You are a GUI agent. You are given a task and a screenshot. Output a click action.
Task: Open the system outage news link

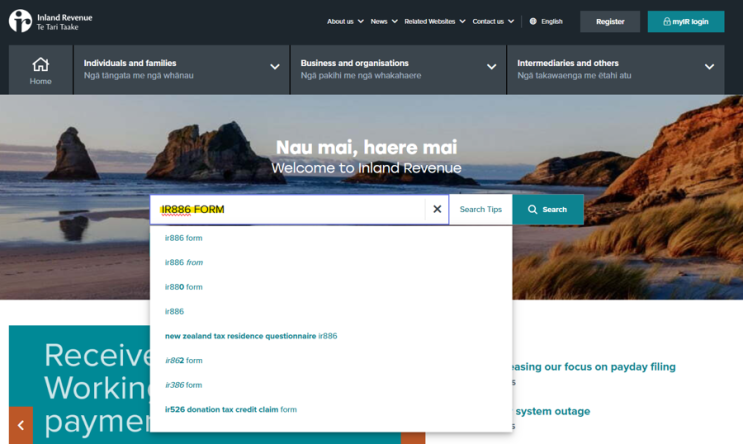click(552, 411)
